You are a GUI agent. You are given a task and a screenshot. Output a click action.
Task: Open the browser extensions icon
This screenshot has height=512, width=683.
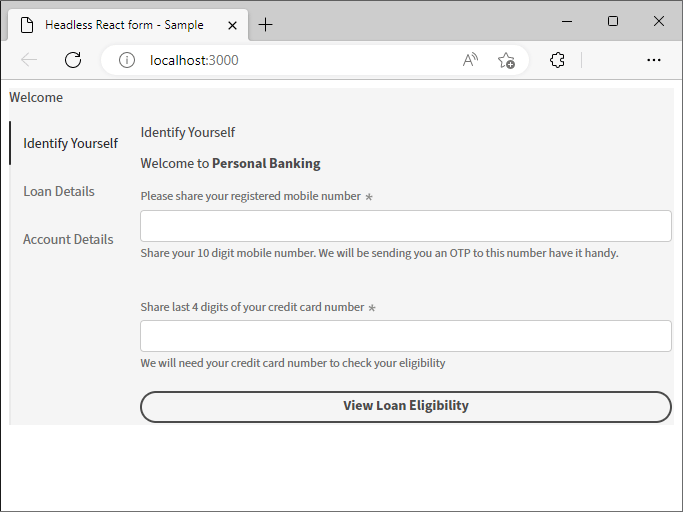point(557,60)
